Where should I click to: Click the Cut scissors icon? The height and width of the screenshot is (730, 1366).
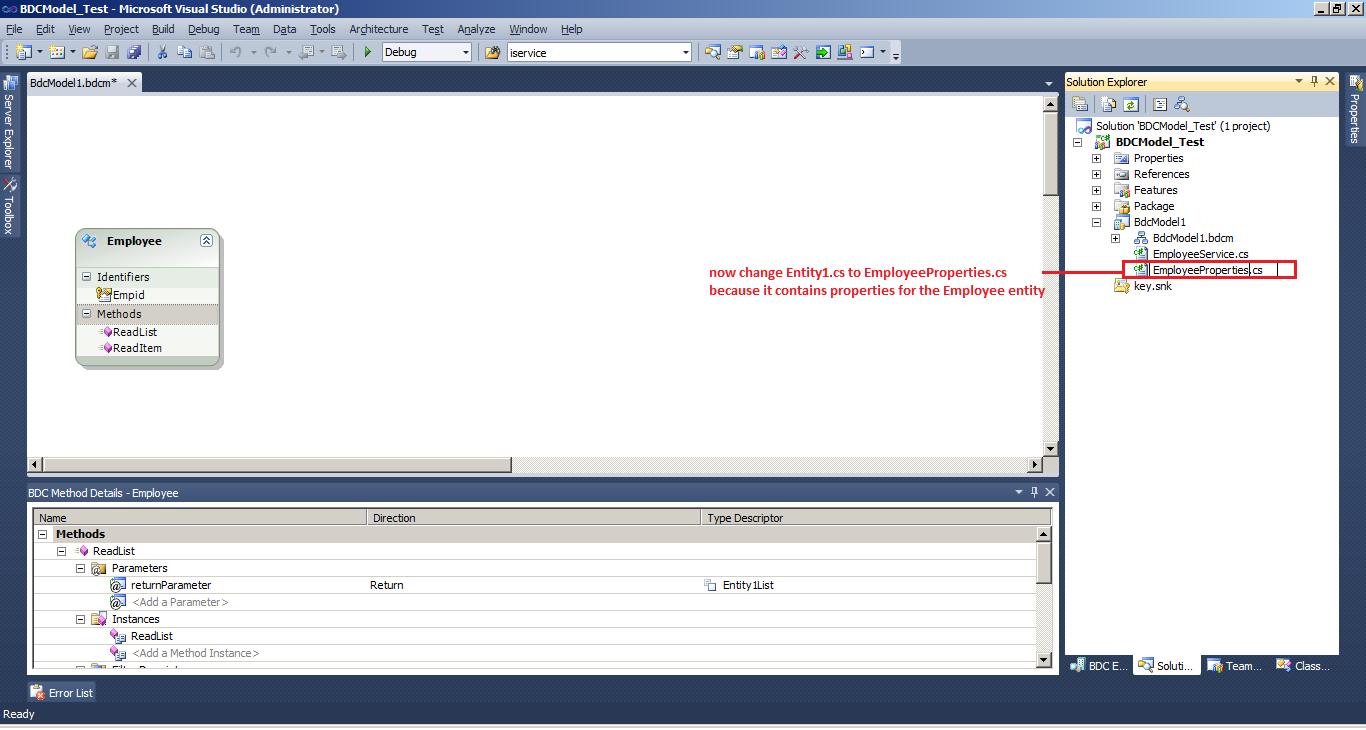coord(164,52)
